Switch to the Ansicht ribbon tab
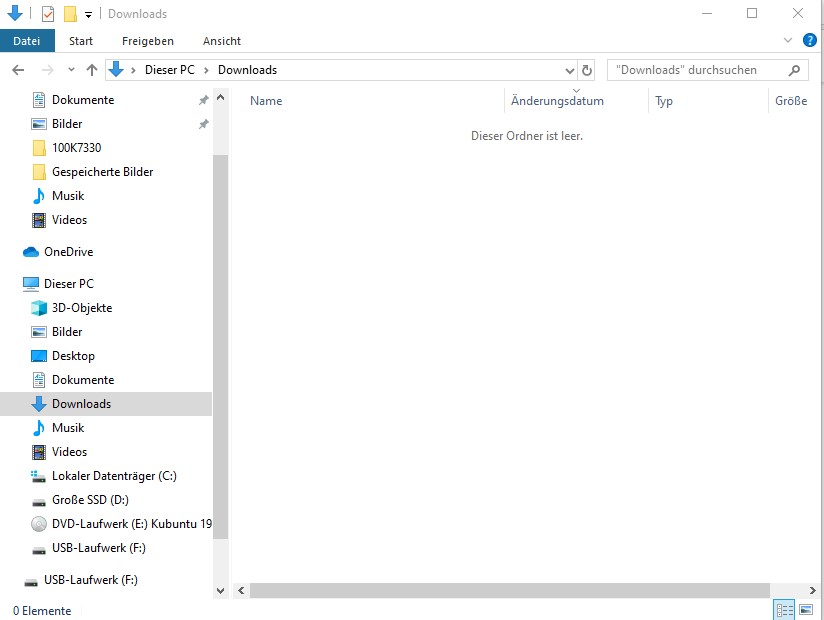Viewport: 824px width, 620px height. click(222, 41)
